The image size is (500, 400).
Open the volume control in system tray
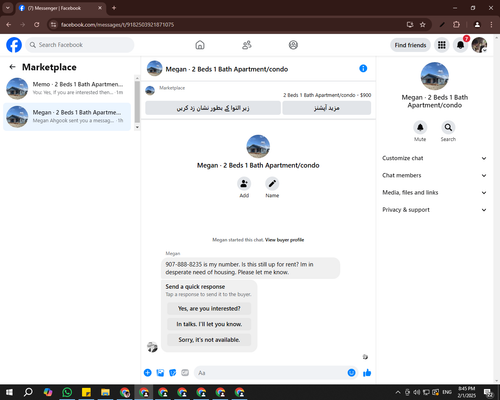(x=417, y=392)
